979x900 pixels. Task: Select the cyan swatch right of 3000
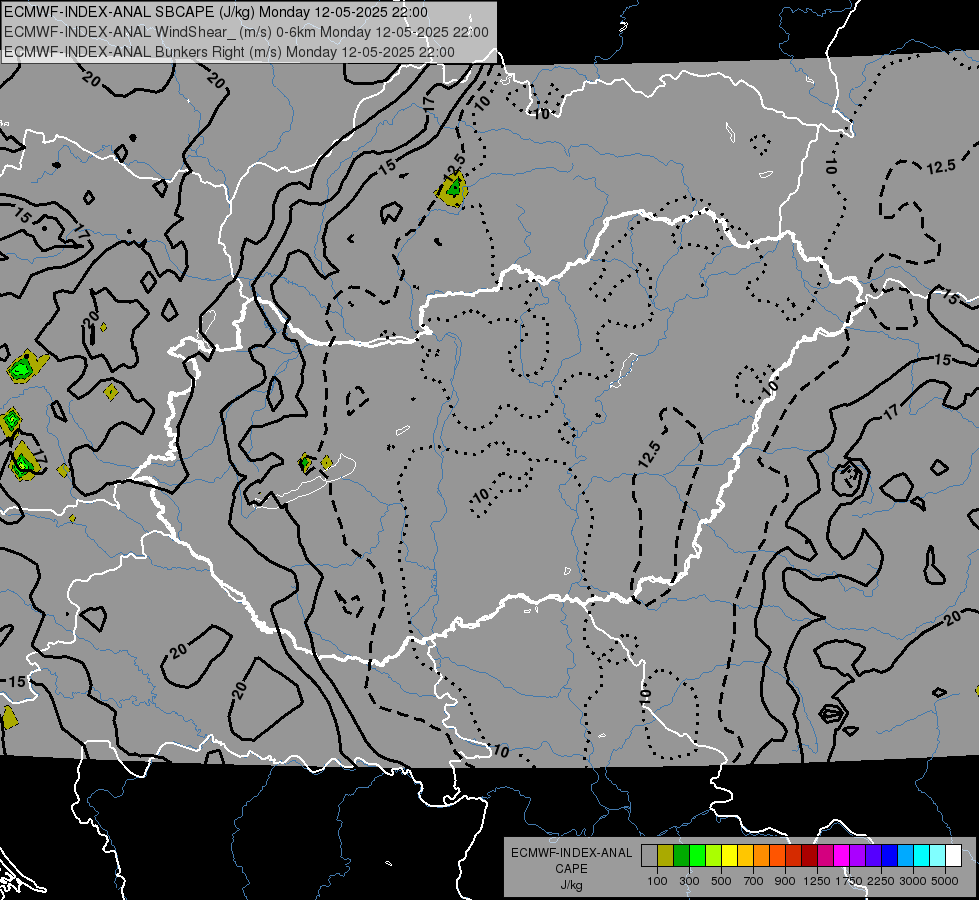coord(922,855)
